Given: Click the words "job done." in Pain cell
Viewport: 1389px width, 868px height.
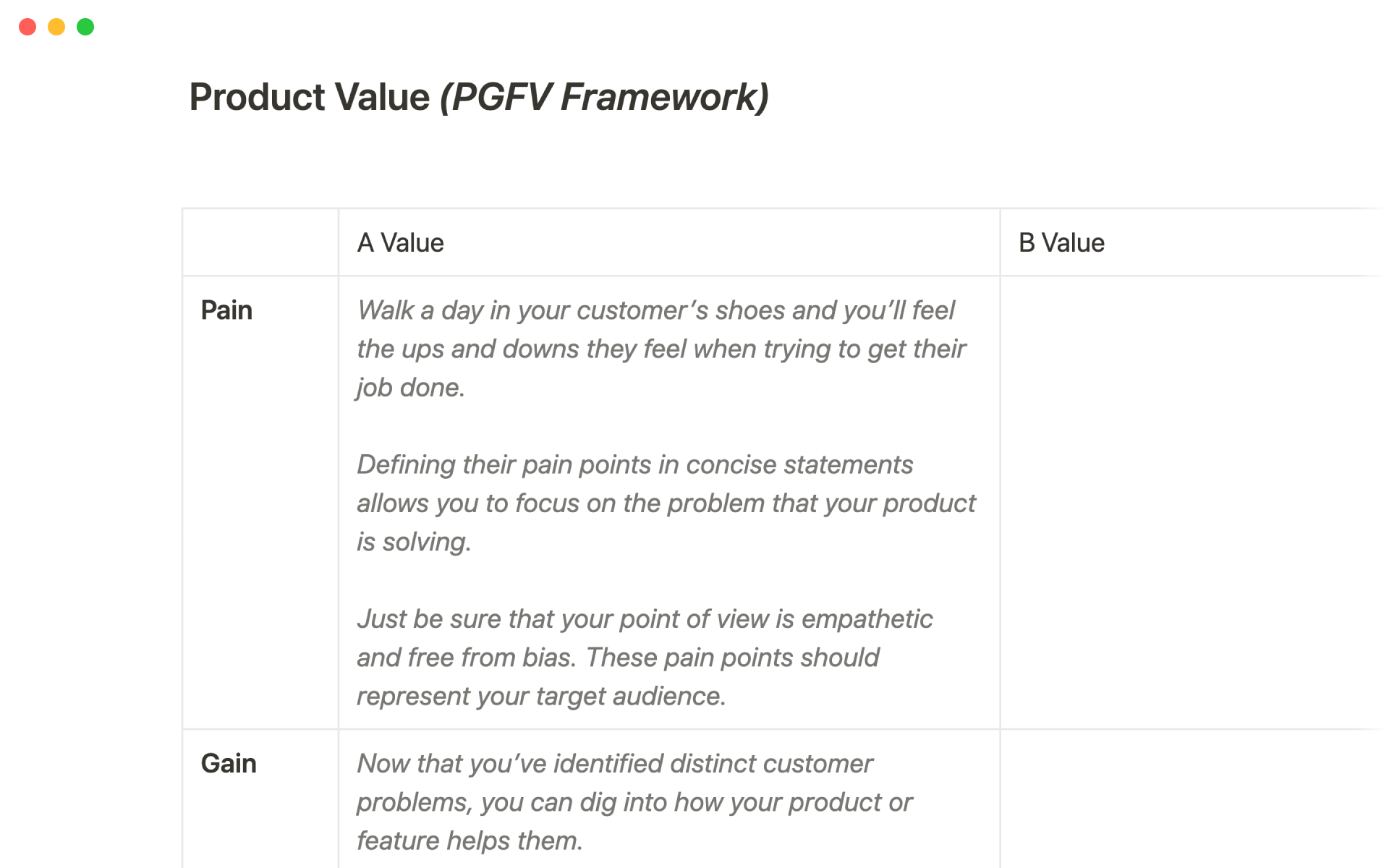Looking at the screenshot, I should [x=410, y=388].
